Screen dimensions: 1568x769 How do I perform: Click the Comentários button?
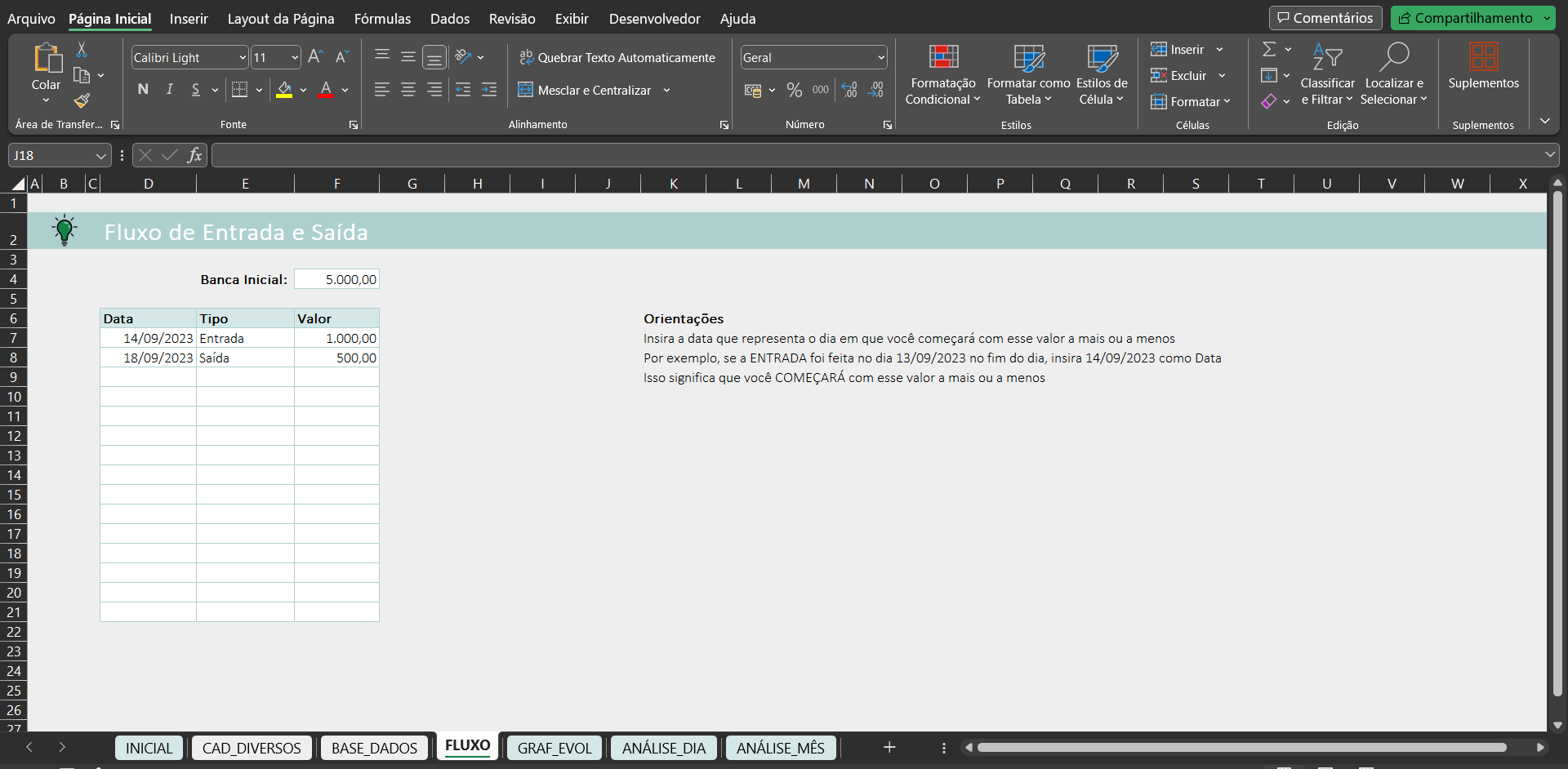[1325, 18]
